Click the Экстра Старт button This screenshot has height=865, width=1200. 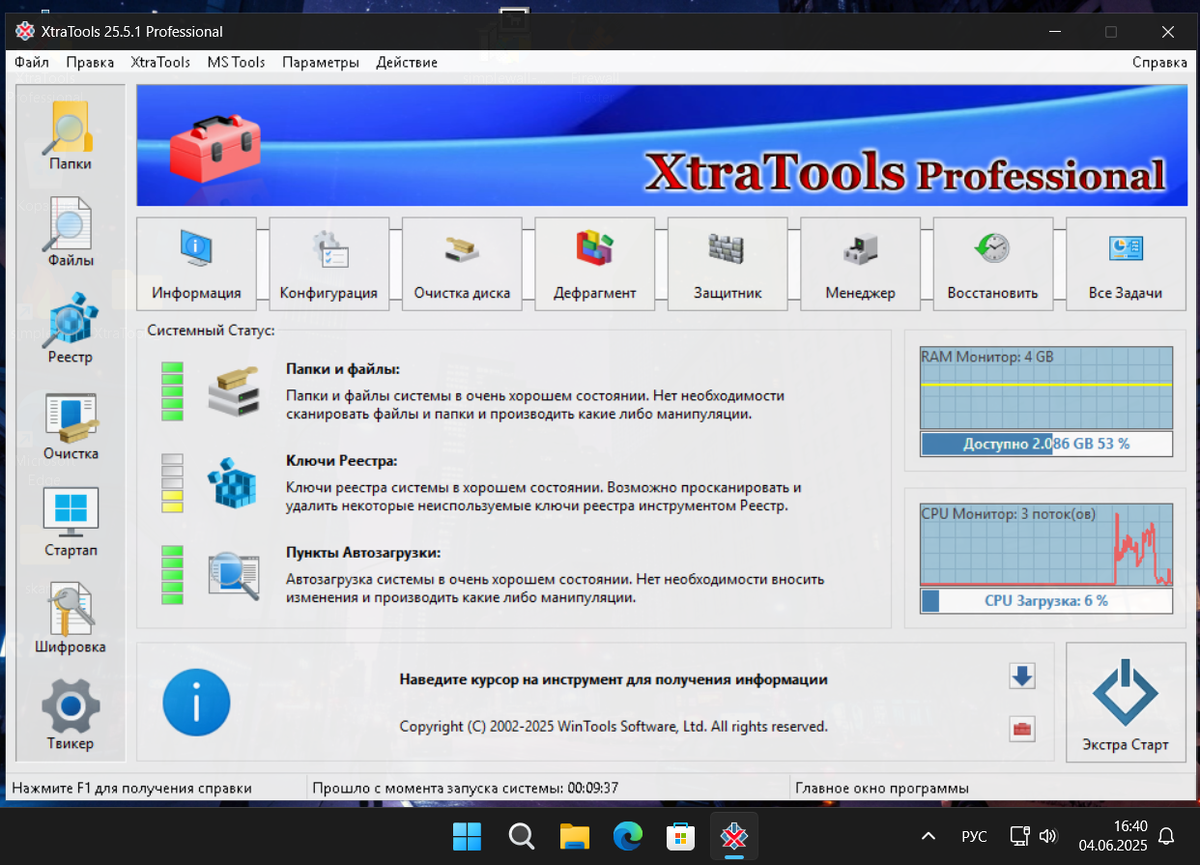pos(1125,702)
